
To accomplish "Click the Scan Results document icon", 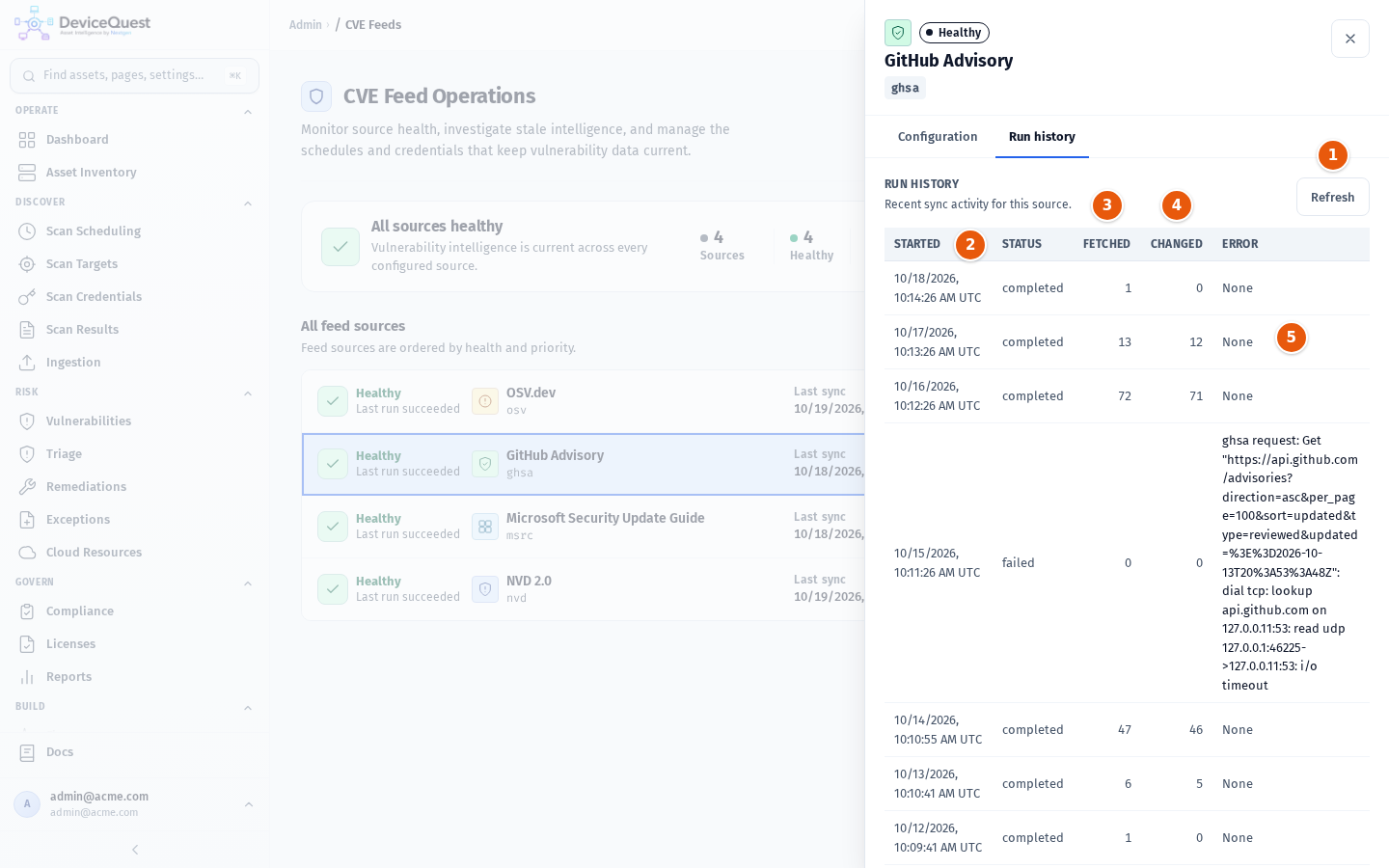I will click(27, 330).
